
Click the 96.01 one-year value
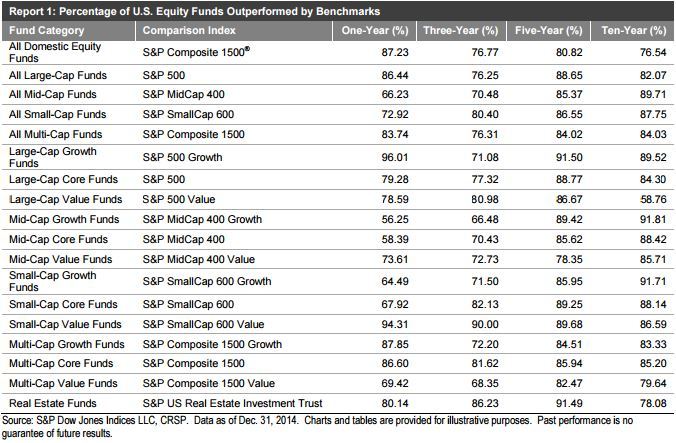pos(386,157)
